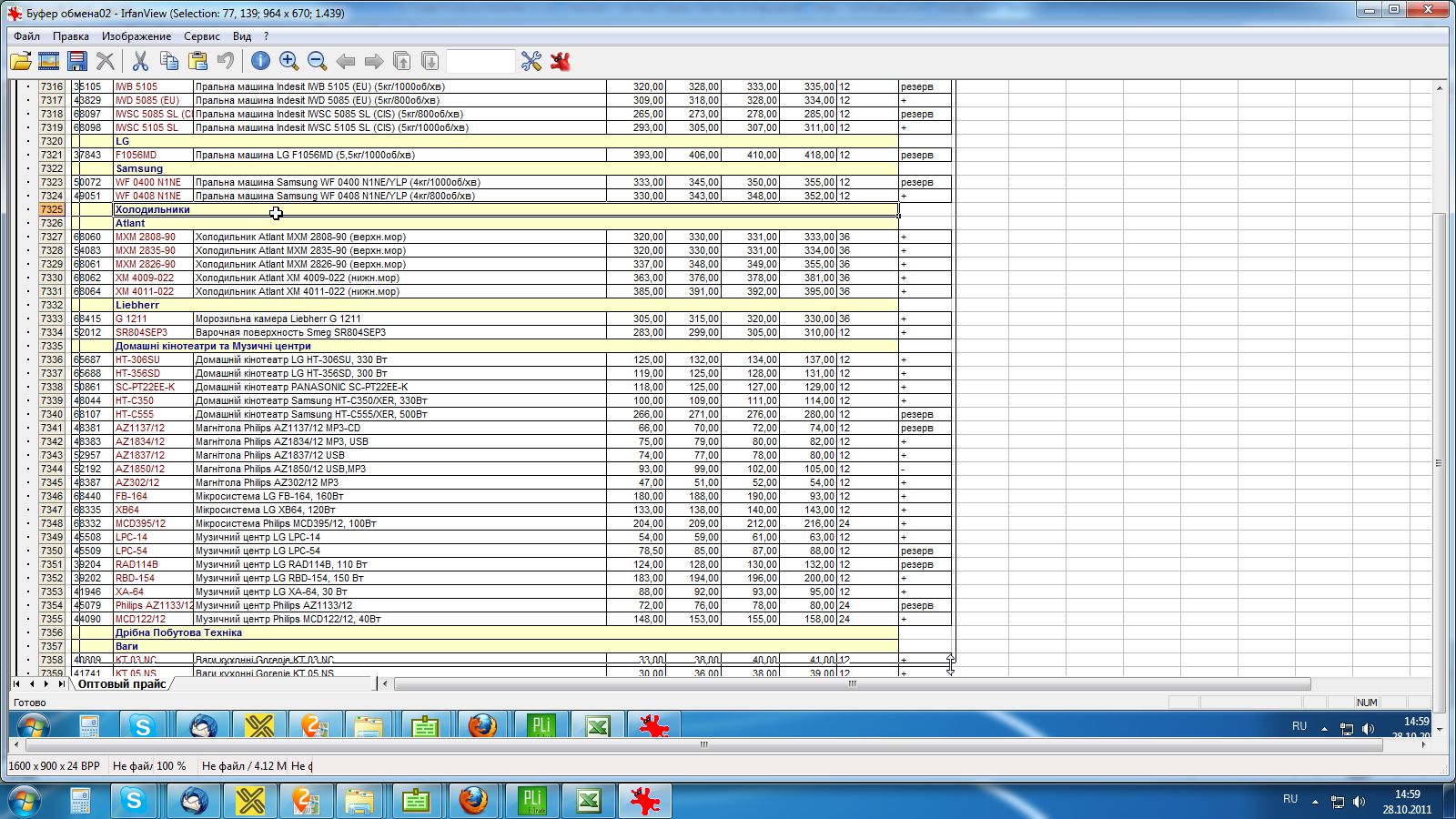Click the '100 %' zoom status entry
This screenshot has height=819, width=1456.
point(171,766)
